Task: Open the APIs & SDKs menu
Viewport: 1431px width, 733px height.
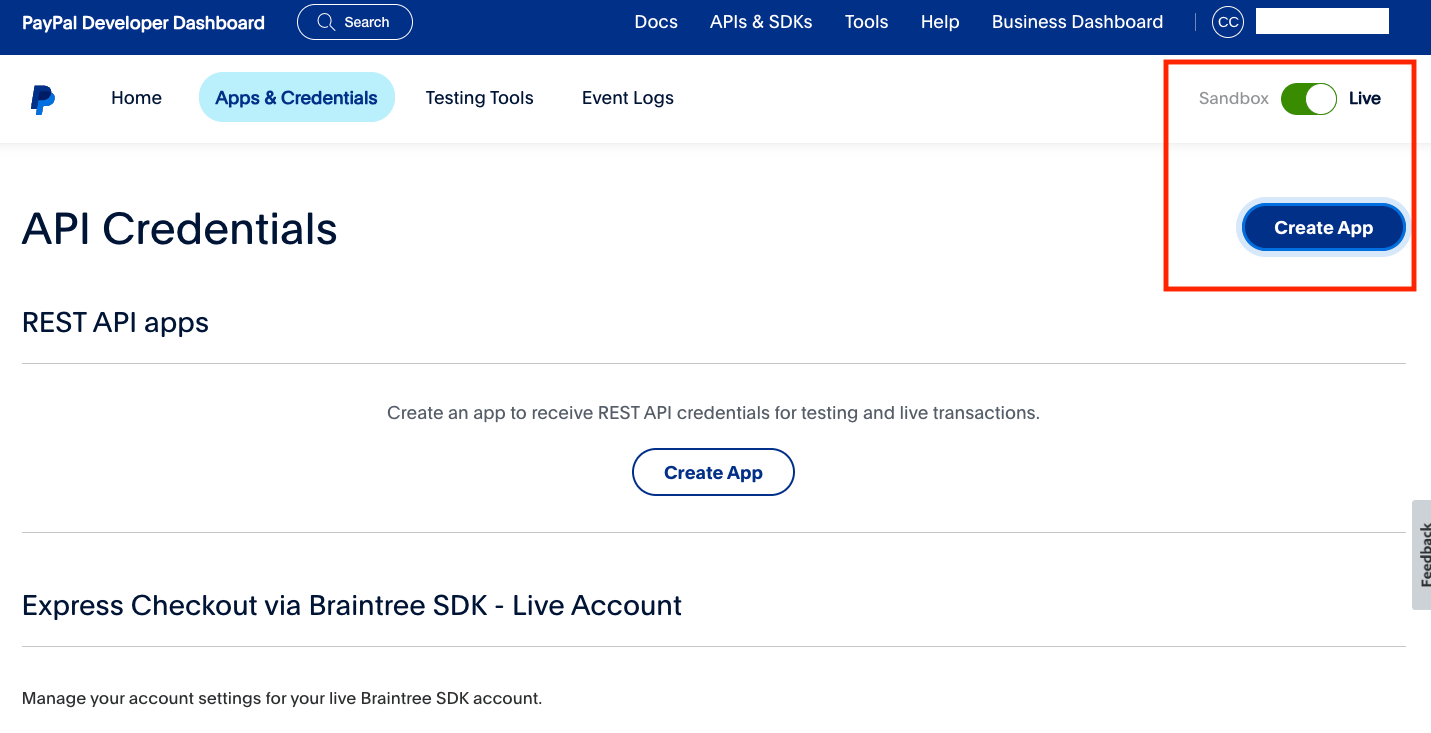Action: pyautogui.click(x=761, y=22)
